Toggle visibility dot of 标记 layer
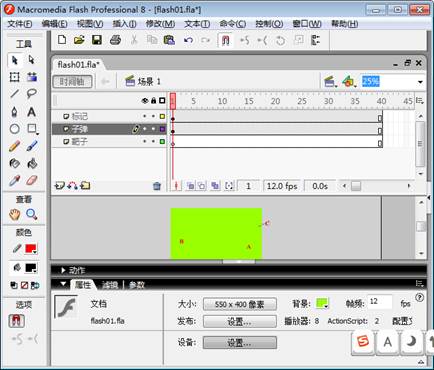Viewport: 434px width, 370px height. click(x=145, y=116)
